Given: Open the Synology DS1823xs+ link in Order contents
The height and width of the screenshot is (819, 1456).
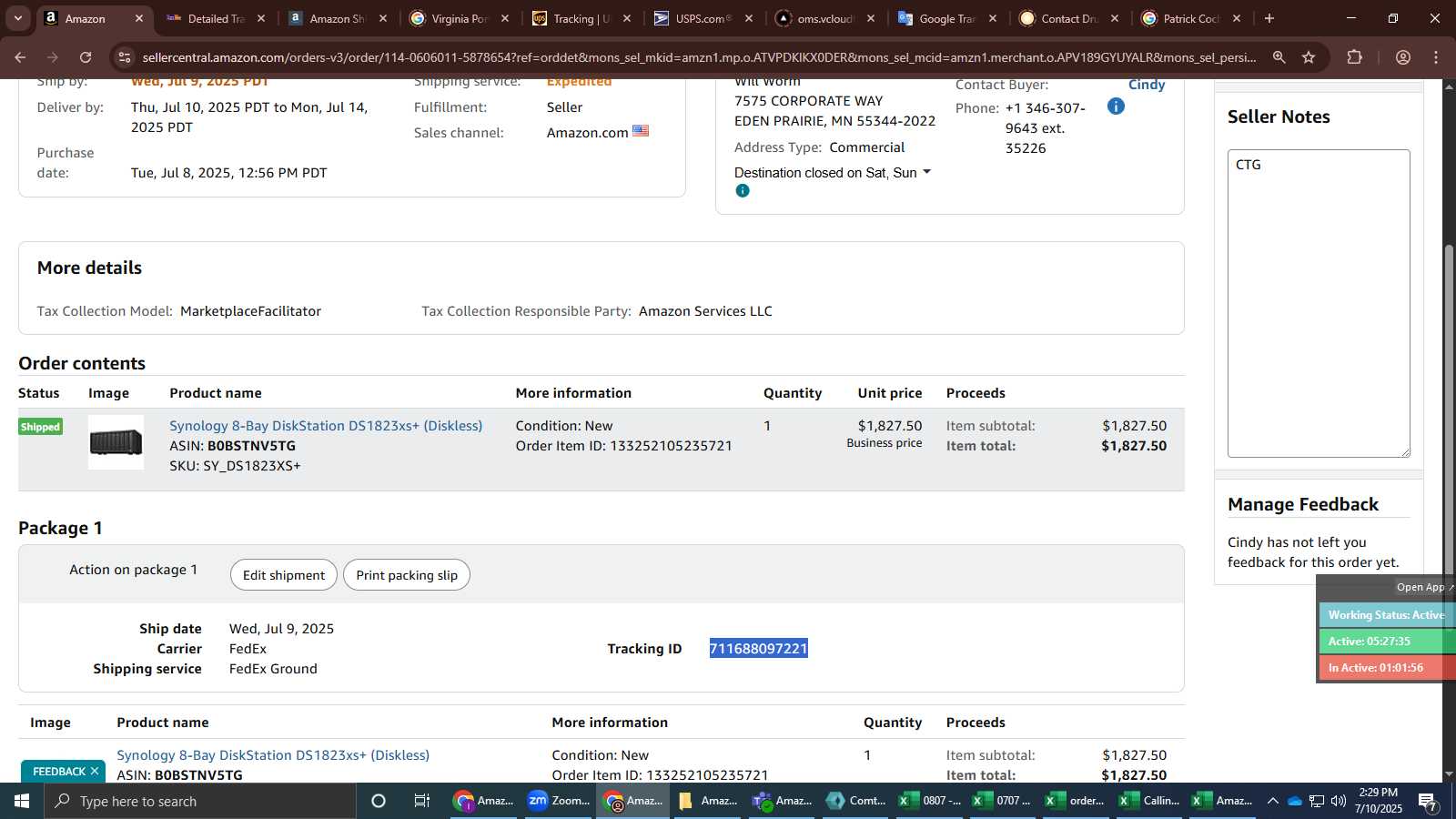Looking at the screenshot, I should [326, 426].
